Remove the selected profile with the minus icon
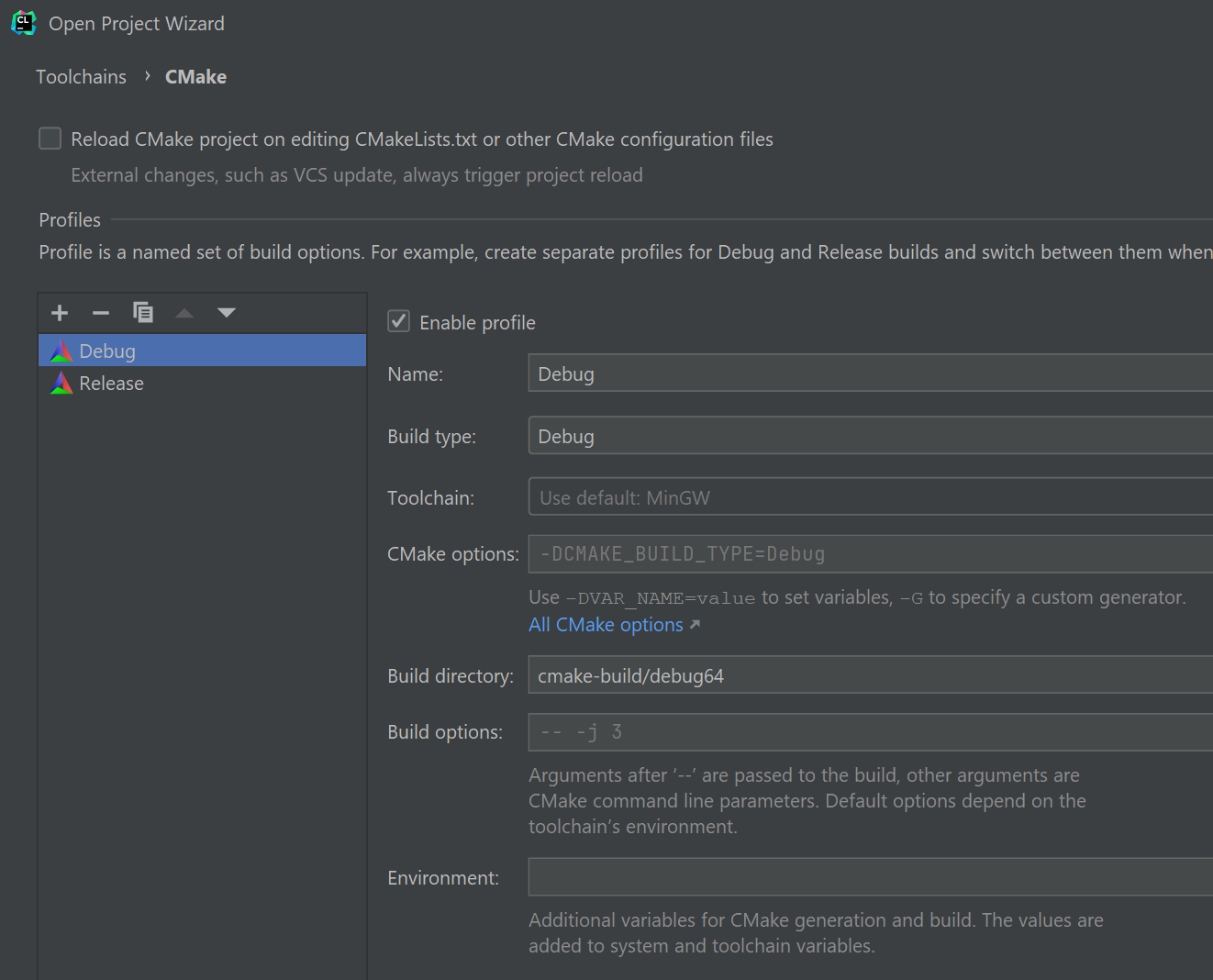The image size is (1213, 980). [101, 313]
